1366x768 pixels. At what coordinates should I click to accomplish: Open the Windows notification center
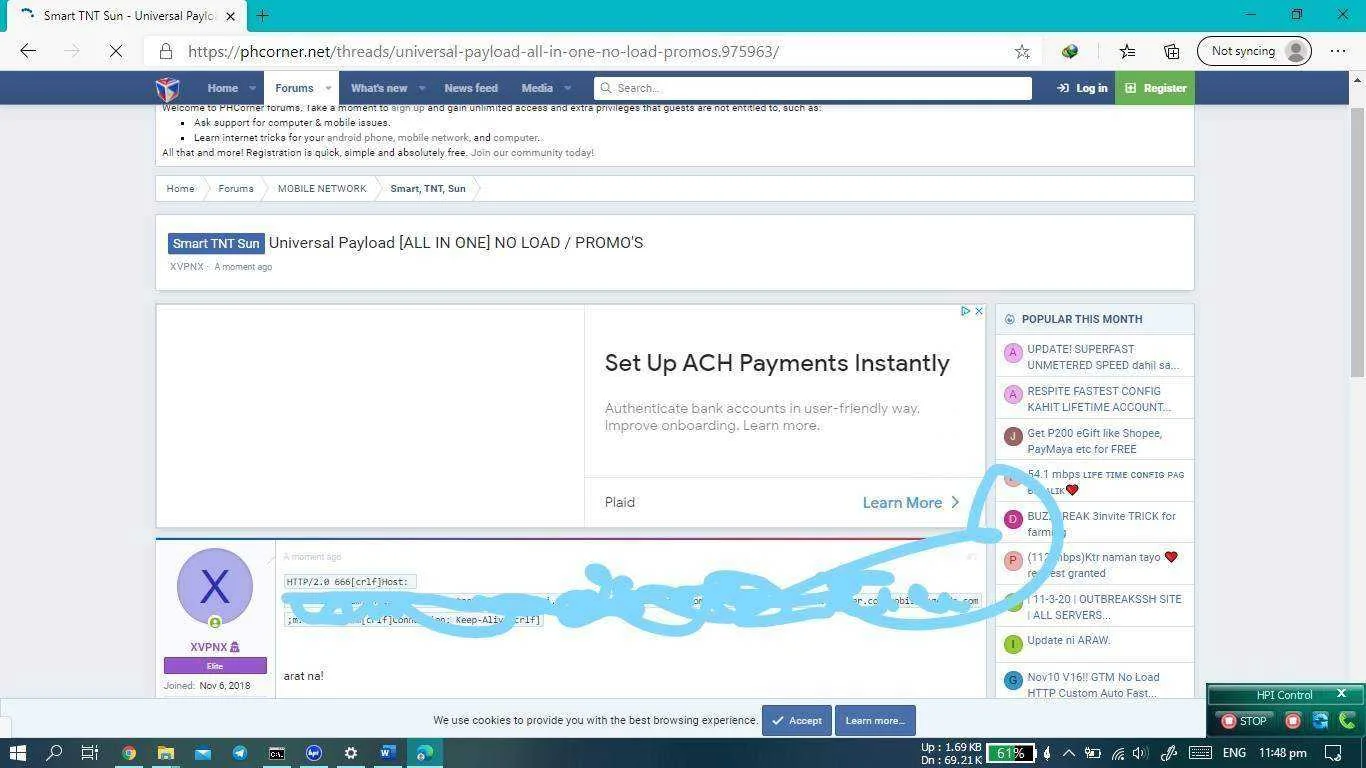click(1333, 753)
